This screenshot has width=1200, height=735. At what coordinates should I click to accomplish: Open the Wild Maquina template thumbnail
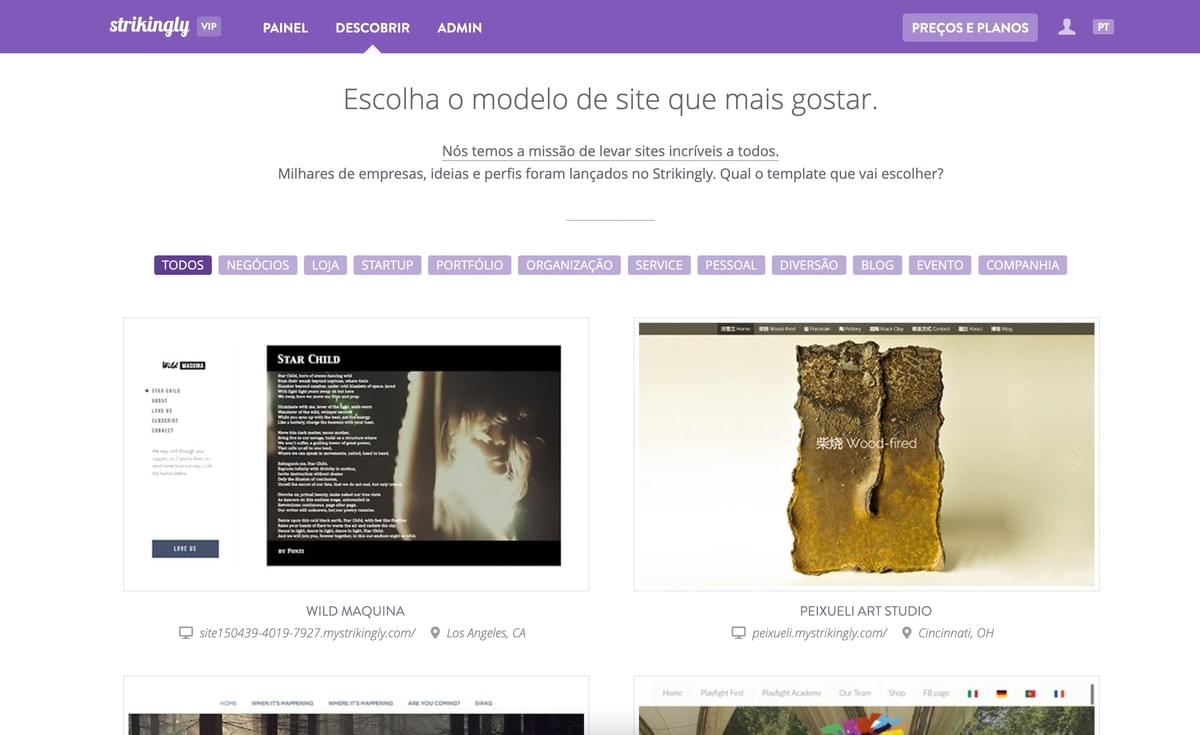click(355, 451)
